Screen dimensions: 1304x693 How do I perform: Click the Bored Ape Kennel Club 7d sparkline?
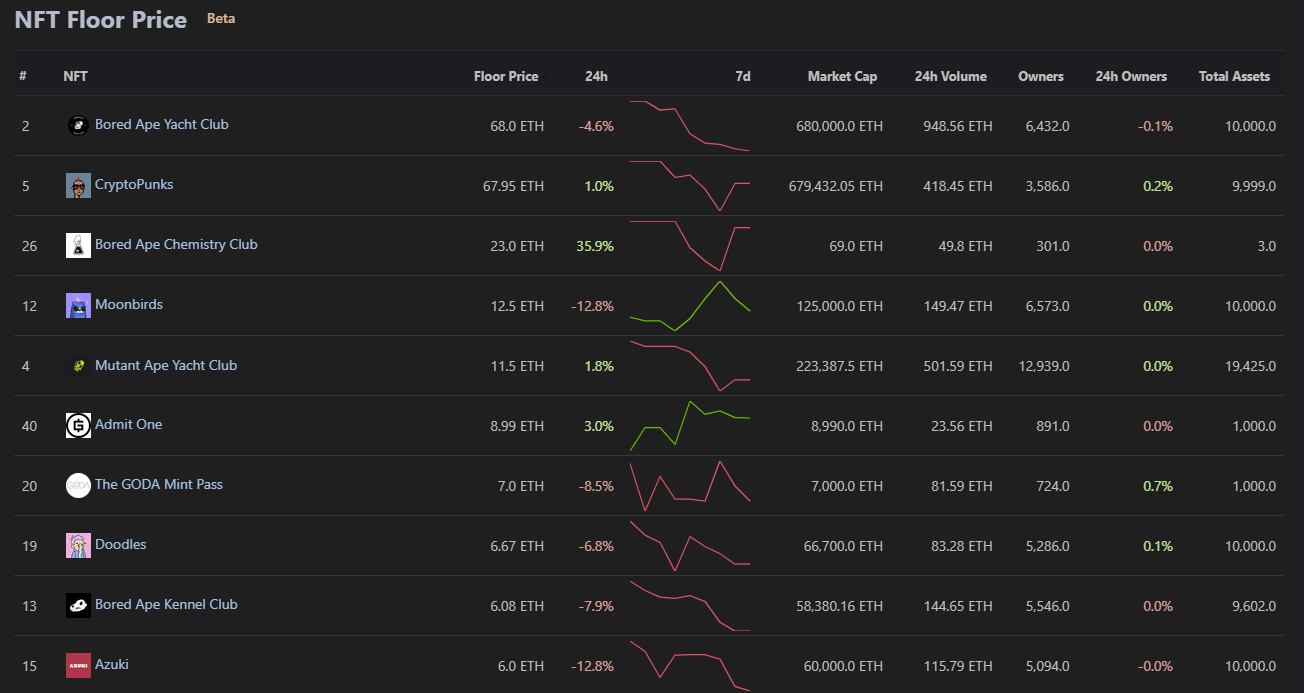click(690, 606)
